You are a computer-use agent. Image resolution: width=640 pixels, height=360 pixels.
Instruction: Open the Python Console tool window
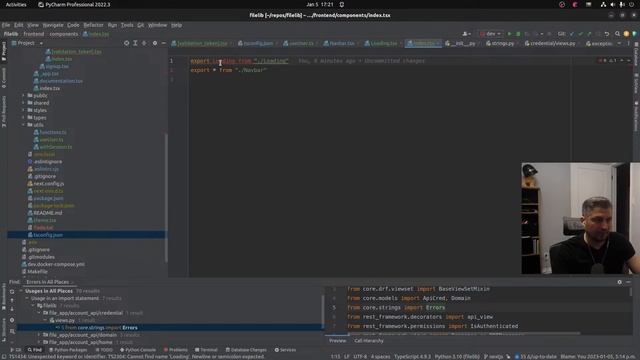pos(138,350)
